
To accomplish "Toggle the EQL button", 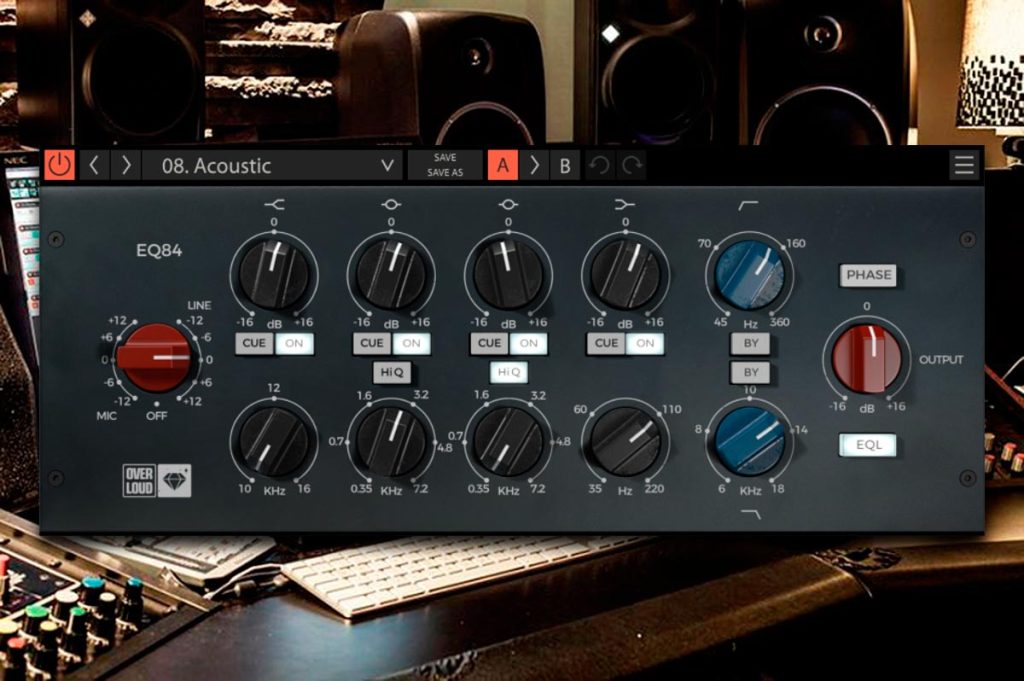I will point(868,445).
